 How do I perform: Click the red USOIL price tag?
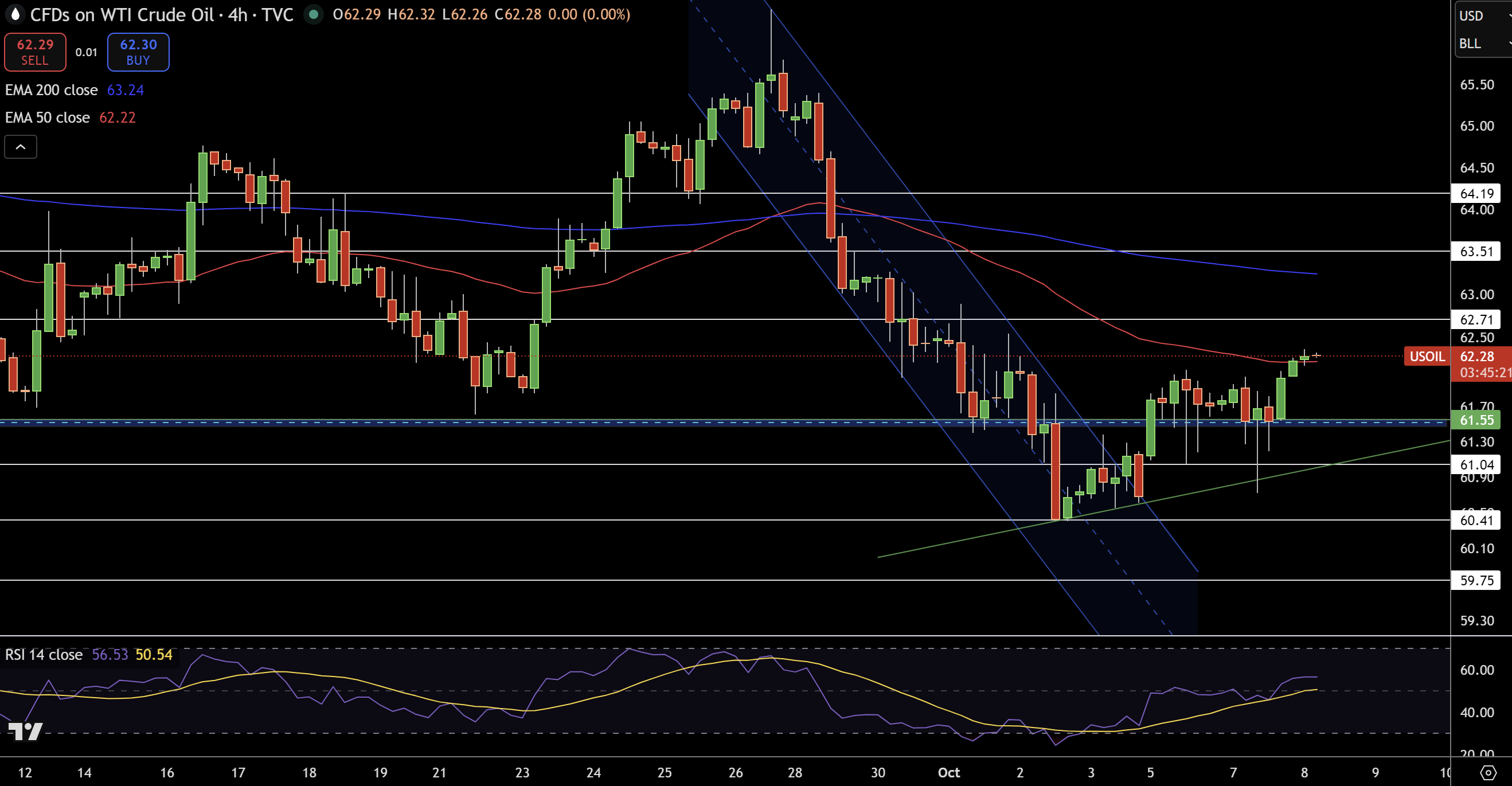[x=1427, y=357]
